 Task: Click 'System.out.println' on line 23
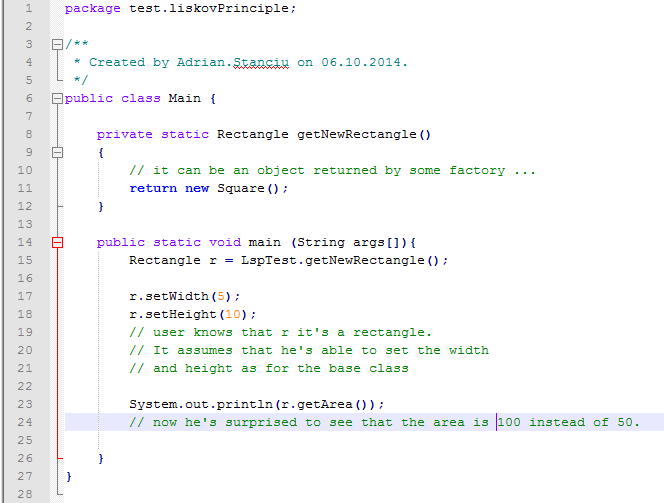(201, 404)
